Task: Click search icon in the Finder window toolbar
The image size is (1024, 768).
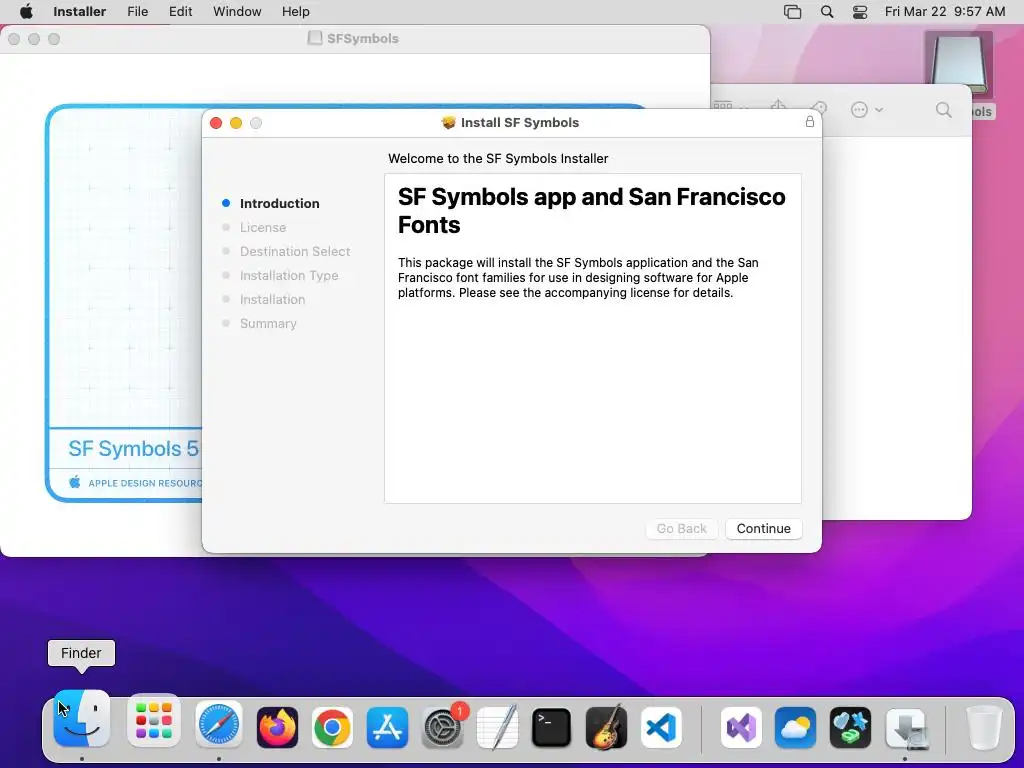Action: [x=943, y=110]
